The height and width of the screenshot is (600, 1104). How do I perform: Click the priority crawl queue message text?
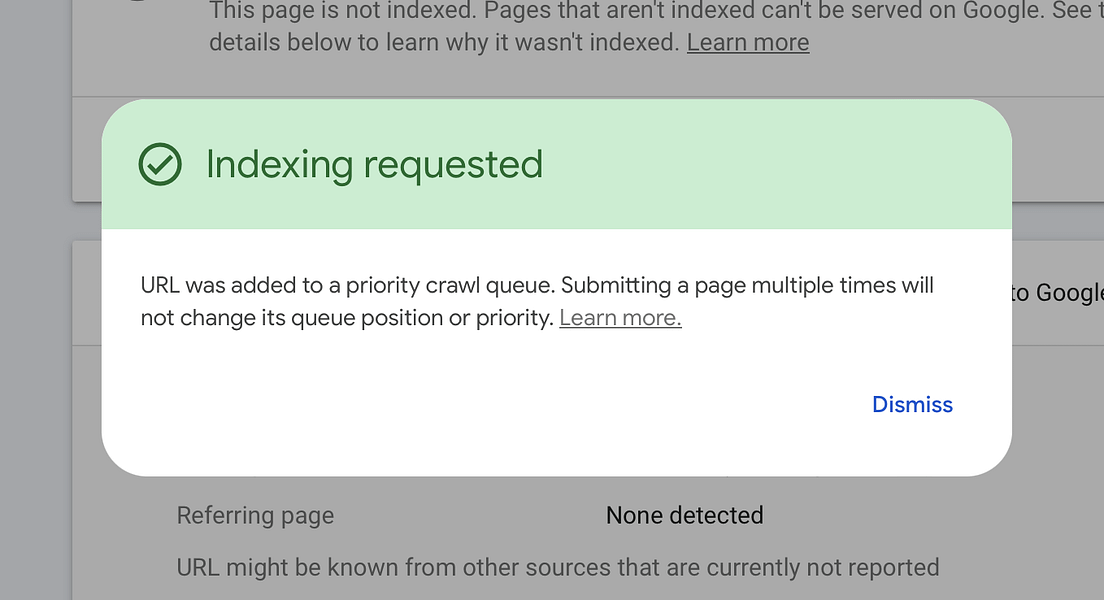[x=535, y=300]
